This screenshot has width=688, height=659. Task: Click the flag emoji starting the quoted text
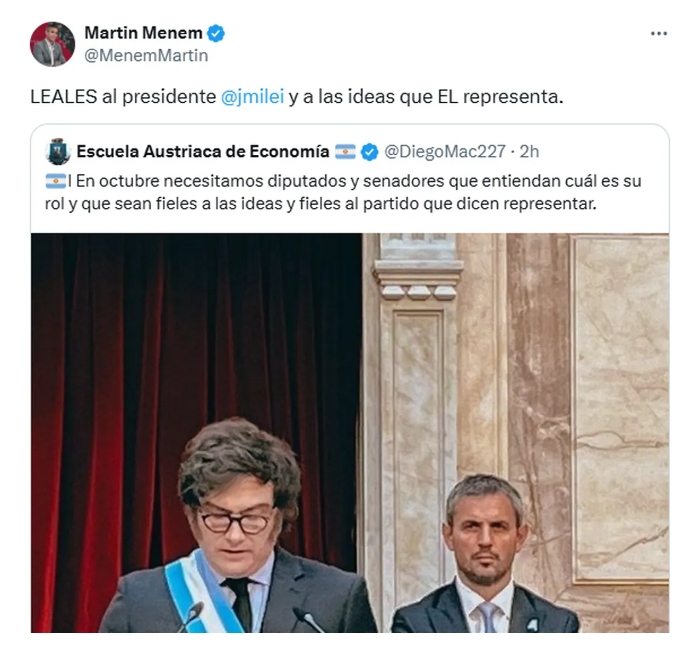click(x=56, y=181)
